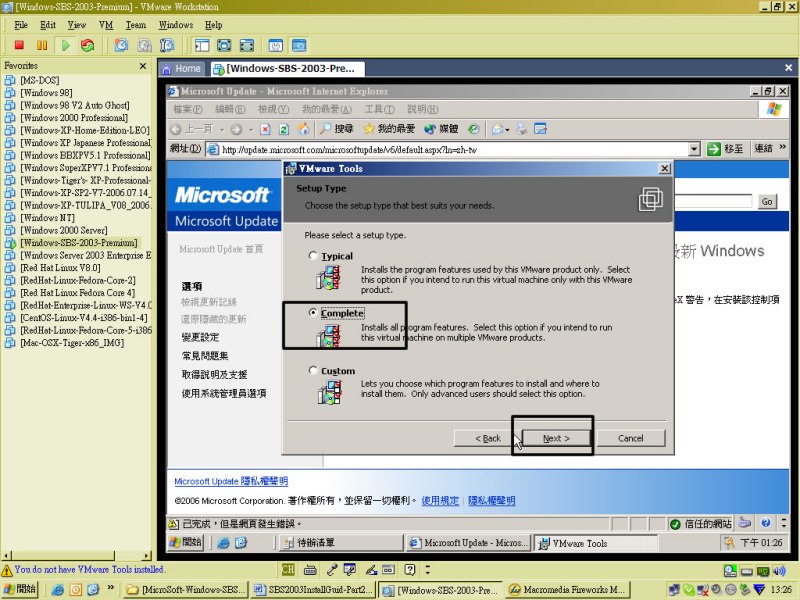Screen dimensions: 800x600
Task: Click the Back button
Action: click(x=488, y=438)
